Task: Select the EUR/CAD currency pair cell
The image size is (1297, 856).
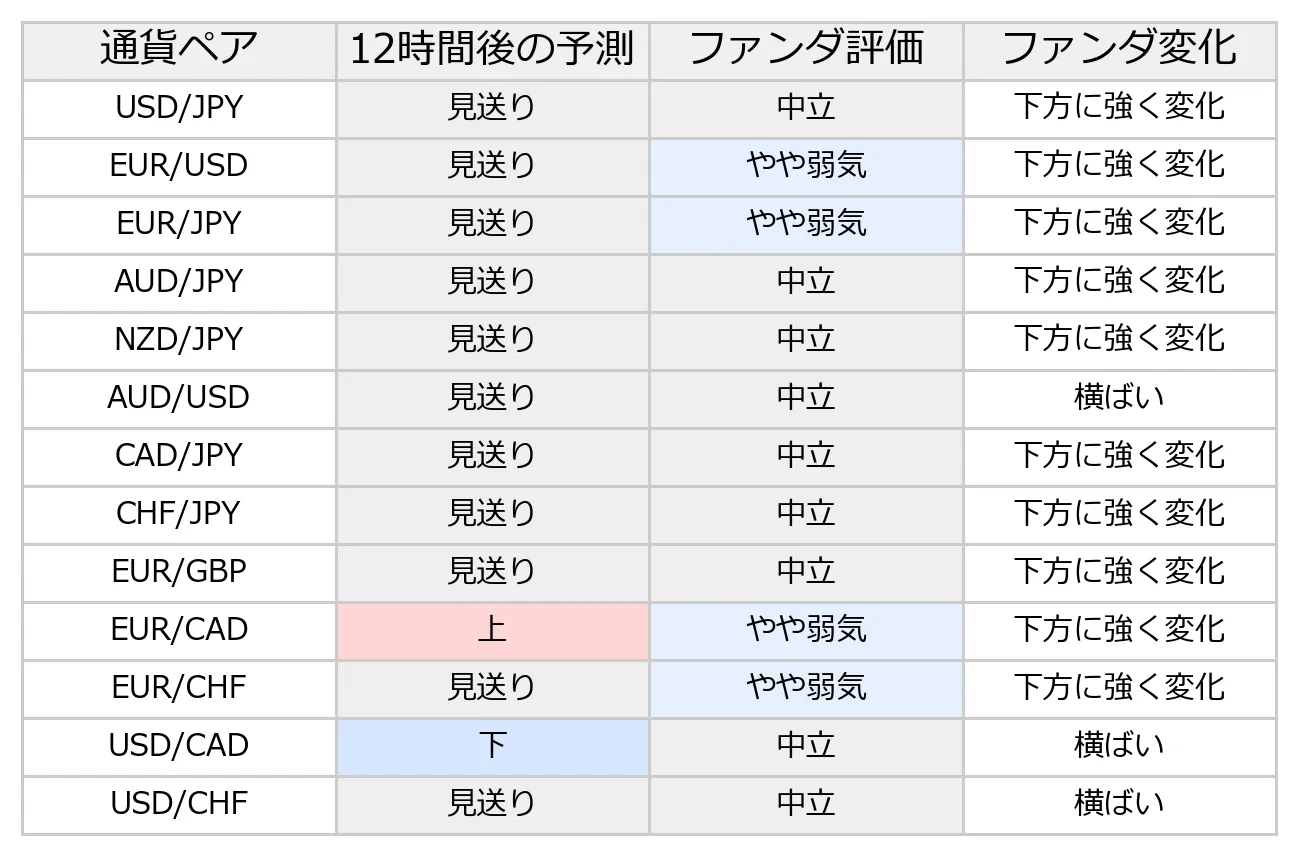Action: (179, 630)
